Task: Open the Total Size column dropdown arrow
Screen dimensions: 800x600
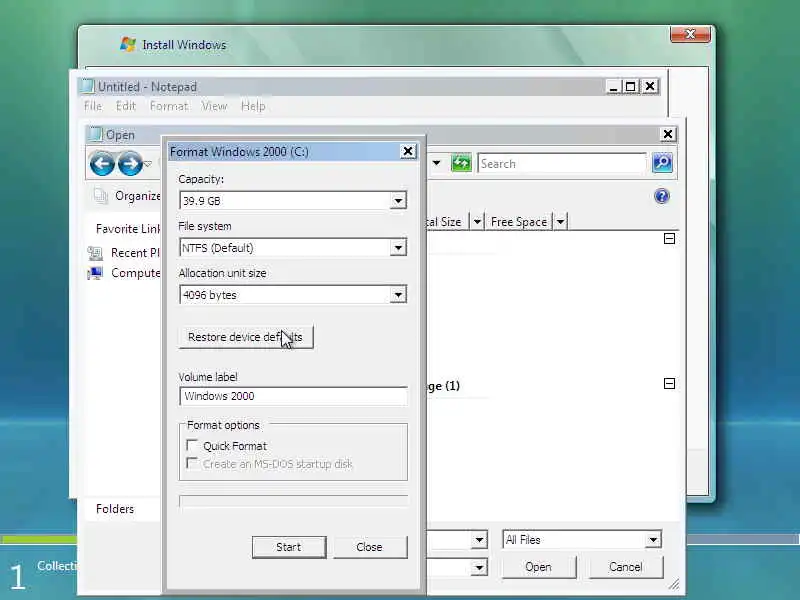Action: (477, 221)
